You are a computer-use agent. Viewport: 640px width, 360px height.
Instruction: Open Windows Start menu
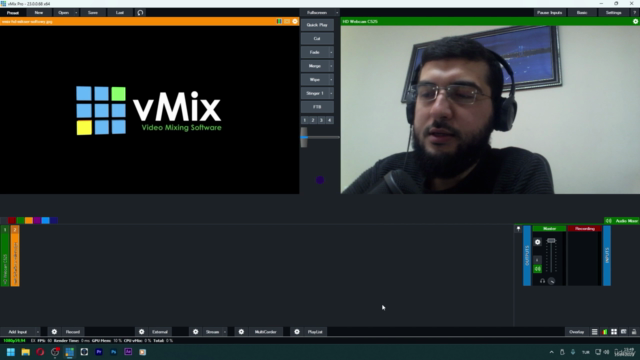coord(11,352)
